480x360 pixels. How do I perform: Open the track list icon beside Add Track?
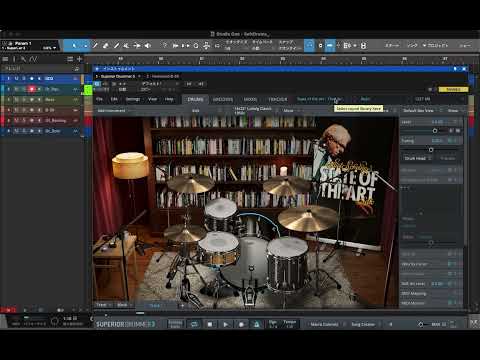click(x=70, y=59)
